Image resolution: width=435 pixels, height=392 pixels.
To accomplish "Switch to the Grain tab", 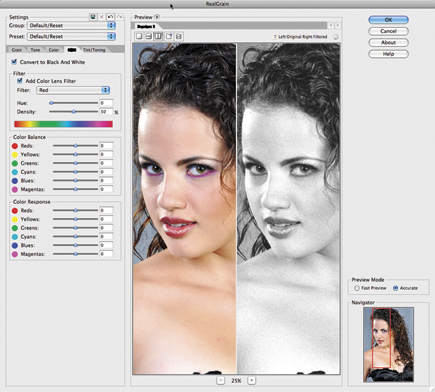I will pos(17,50).
